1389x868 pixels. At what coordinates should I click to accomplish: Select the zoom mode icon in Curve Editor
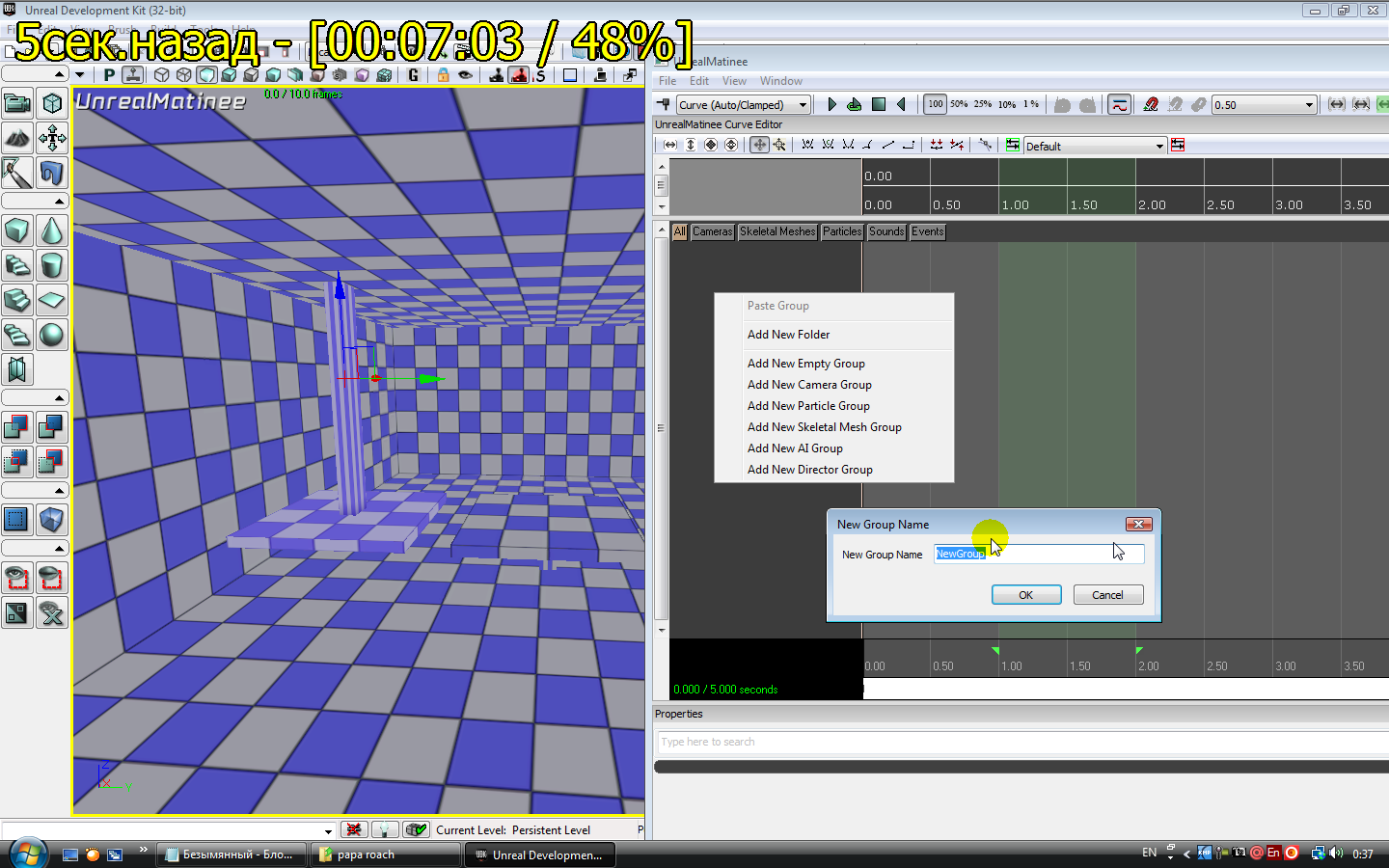point(779,145)
